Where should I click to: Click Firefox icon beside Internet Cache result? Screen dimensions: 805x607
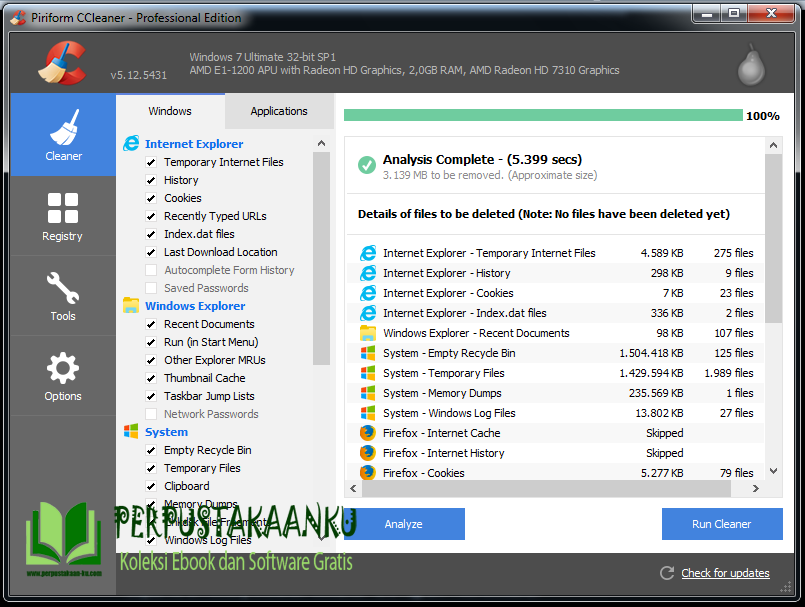(x=368, y=433)
